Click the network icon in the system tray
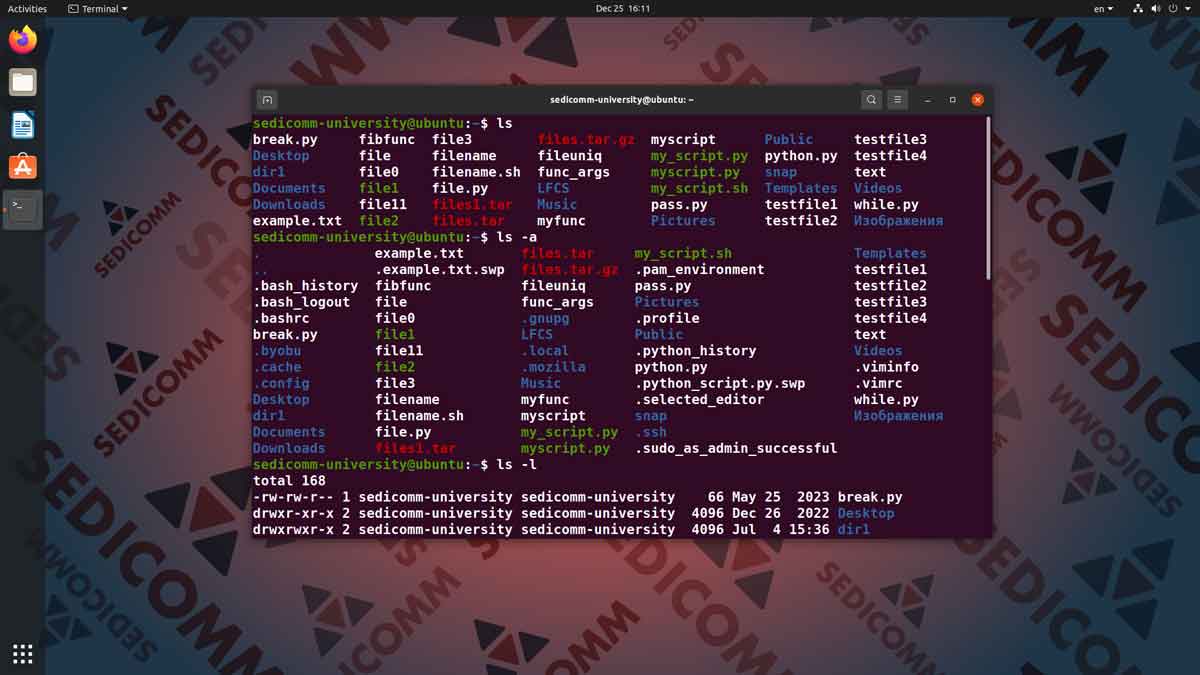The height and width of the screenshot is (675, 1200). 1139,8
